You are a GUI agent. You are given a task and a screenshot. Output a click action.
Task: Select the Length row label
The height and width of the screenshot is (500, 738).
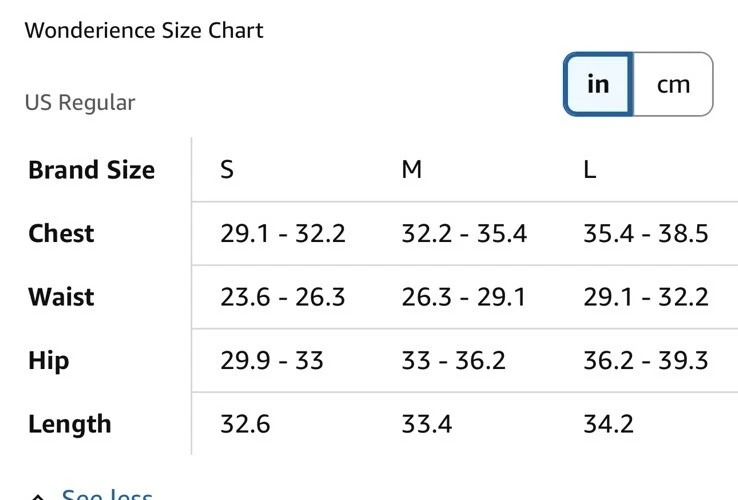click(69, 424)
